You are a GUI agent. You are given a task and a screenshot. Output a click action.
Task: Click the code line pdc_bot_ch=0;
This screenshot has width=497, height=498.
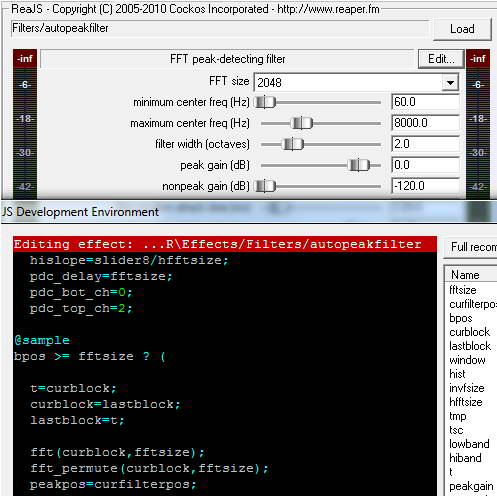point(81,292)
